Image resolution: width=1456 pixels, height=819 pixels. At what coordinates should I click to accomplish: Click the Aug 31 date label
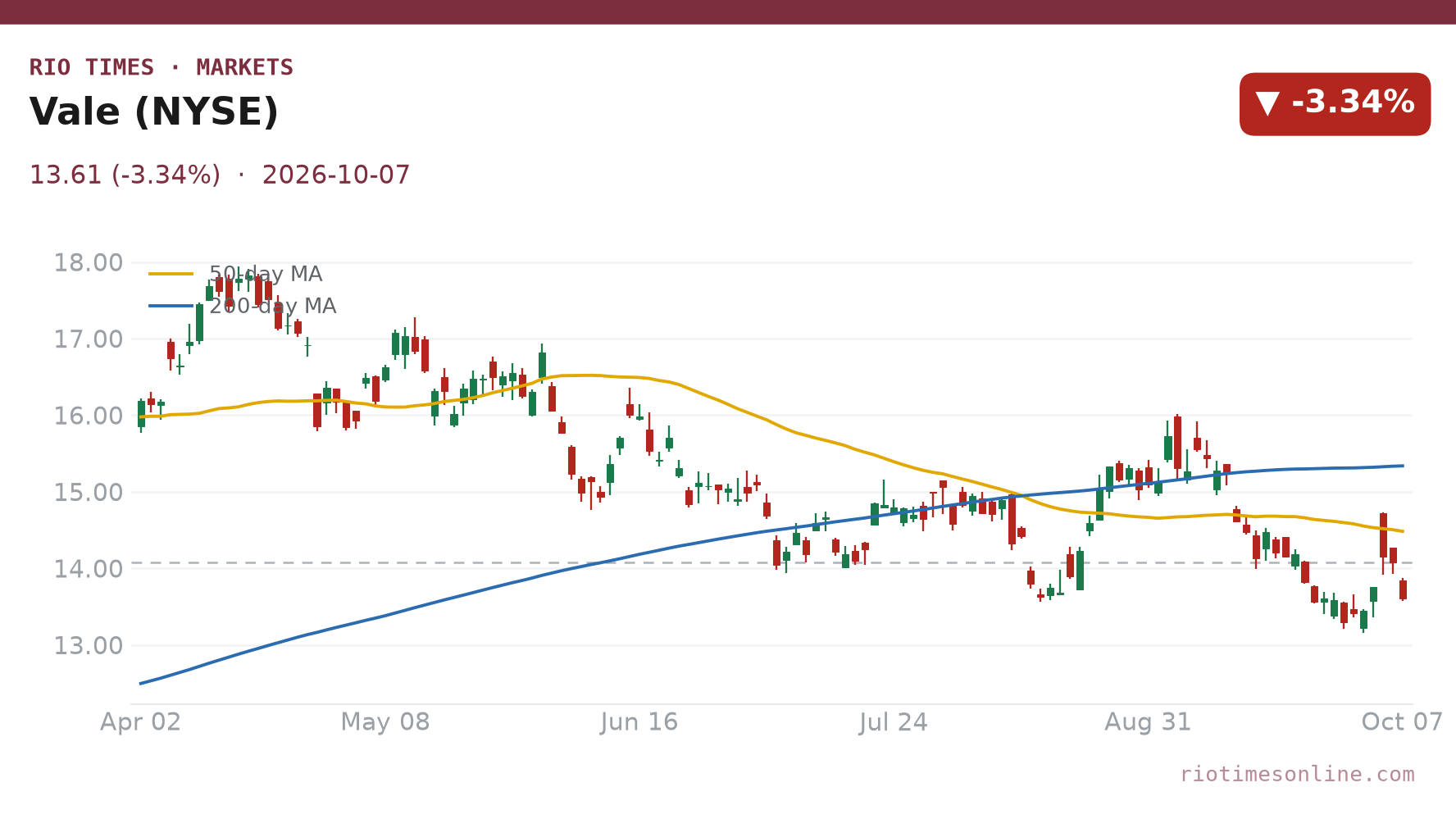(x=1148, y=722)
